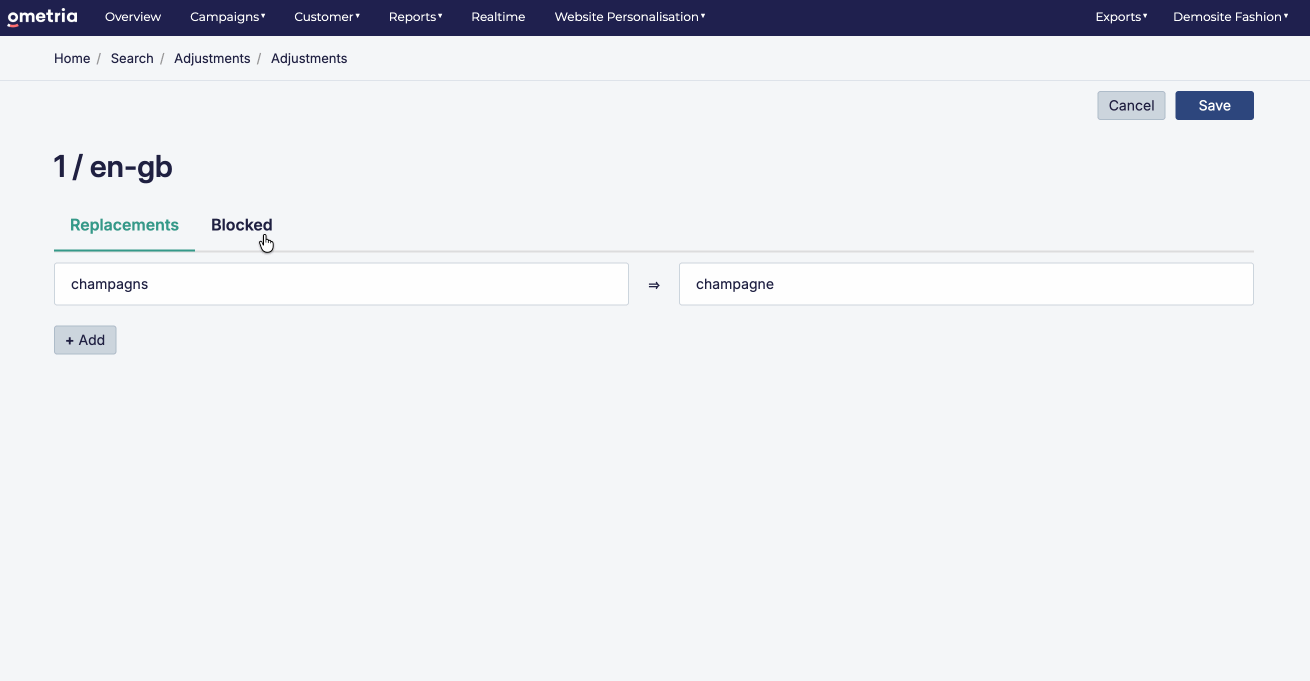Screen dimensions: 1310x681
Task: Expand the Website Personalisation menu
Action: point(630,17)
